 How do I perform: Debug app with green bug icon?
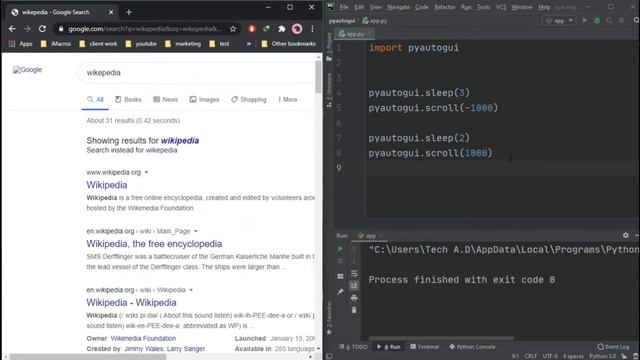597,20
